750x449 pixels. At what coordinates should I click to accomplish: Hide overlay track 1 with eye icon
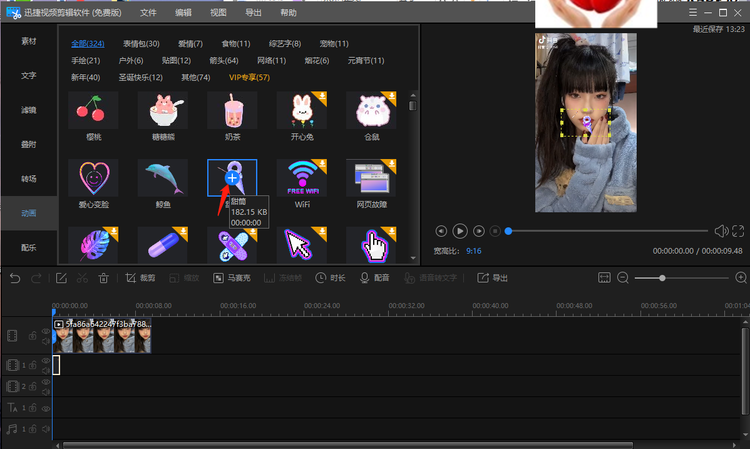[45, 361]
